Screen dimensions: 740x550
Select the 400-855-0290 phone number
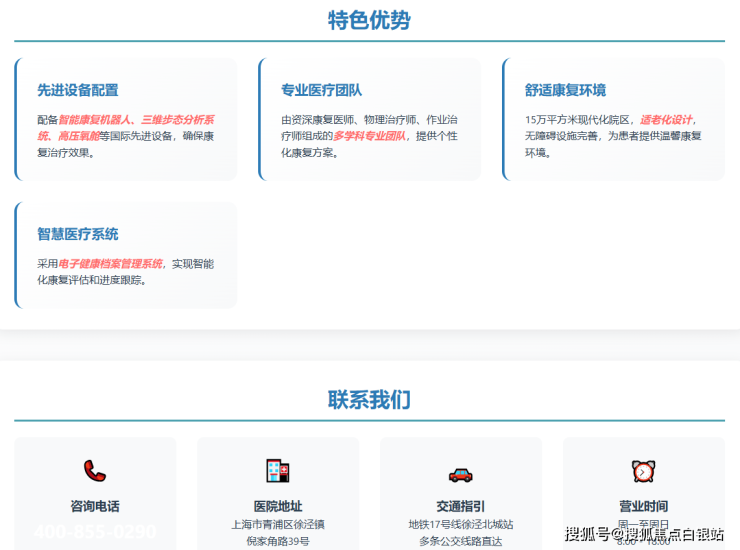point(95,532)
